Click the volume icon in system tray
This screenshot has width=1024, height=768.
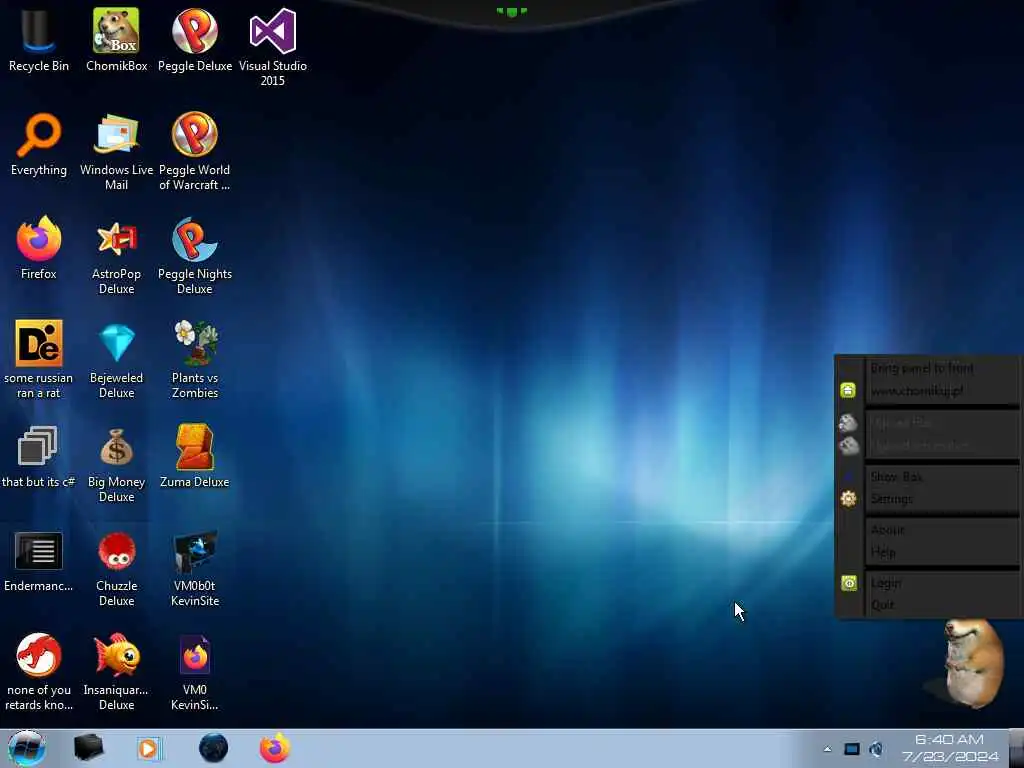[876, 749]
